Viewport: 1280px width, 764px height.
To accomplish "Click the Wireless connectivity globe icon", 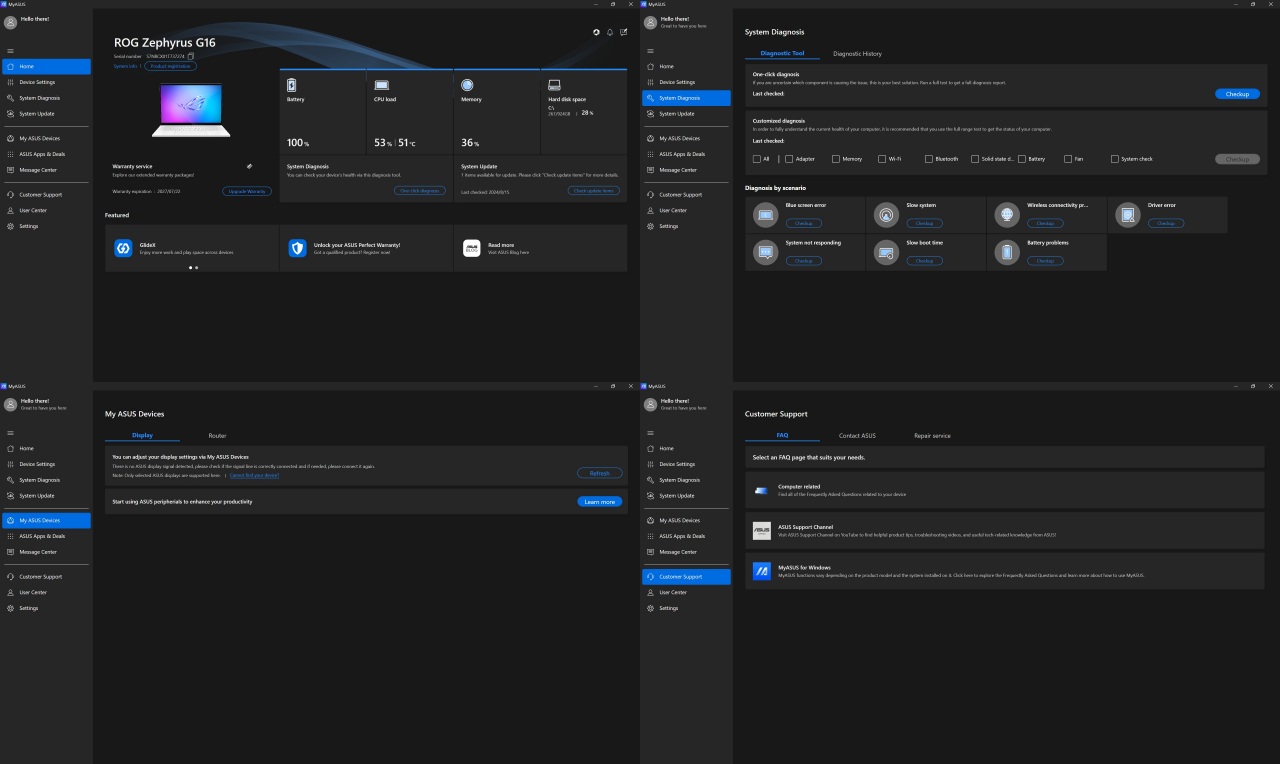I will tap(1007, 215).
